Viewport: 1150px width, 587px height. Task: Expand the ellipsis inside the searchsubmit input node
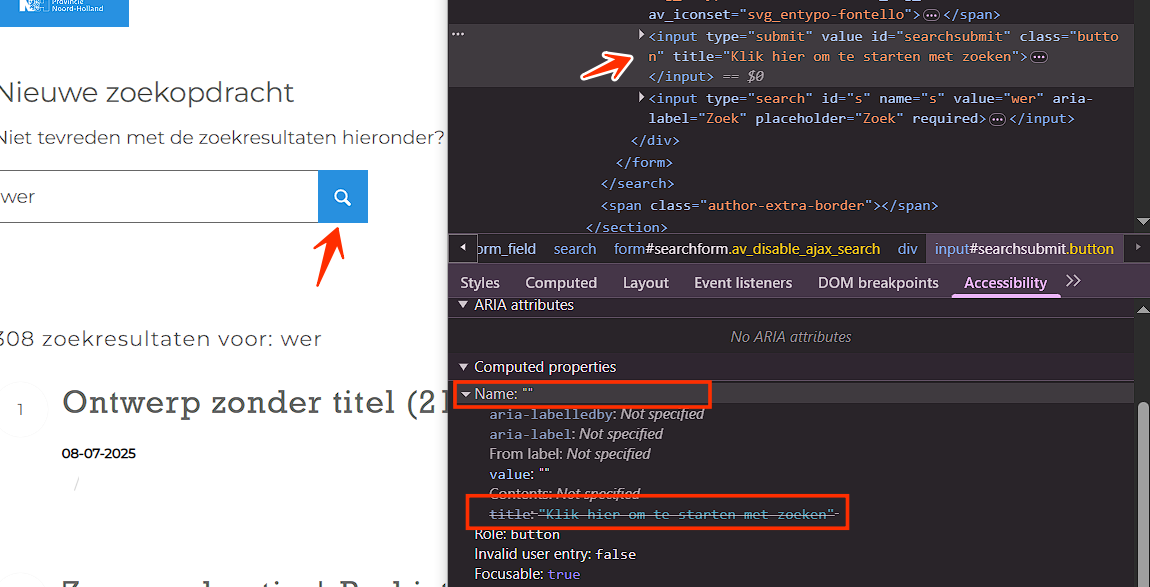pyautogui.click(x=1039, y=57)
